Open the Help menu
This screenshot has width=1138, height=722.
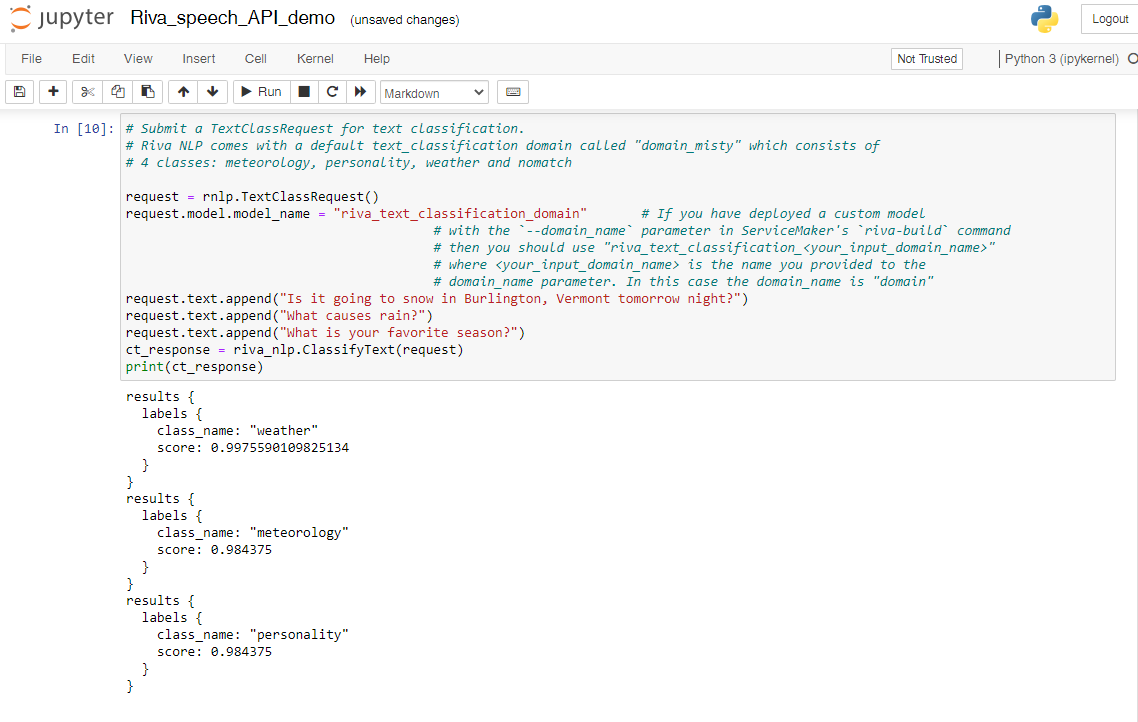coord(377,59)
